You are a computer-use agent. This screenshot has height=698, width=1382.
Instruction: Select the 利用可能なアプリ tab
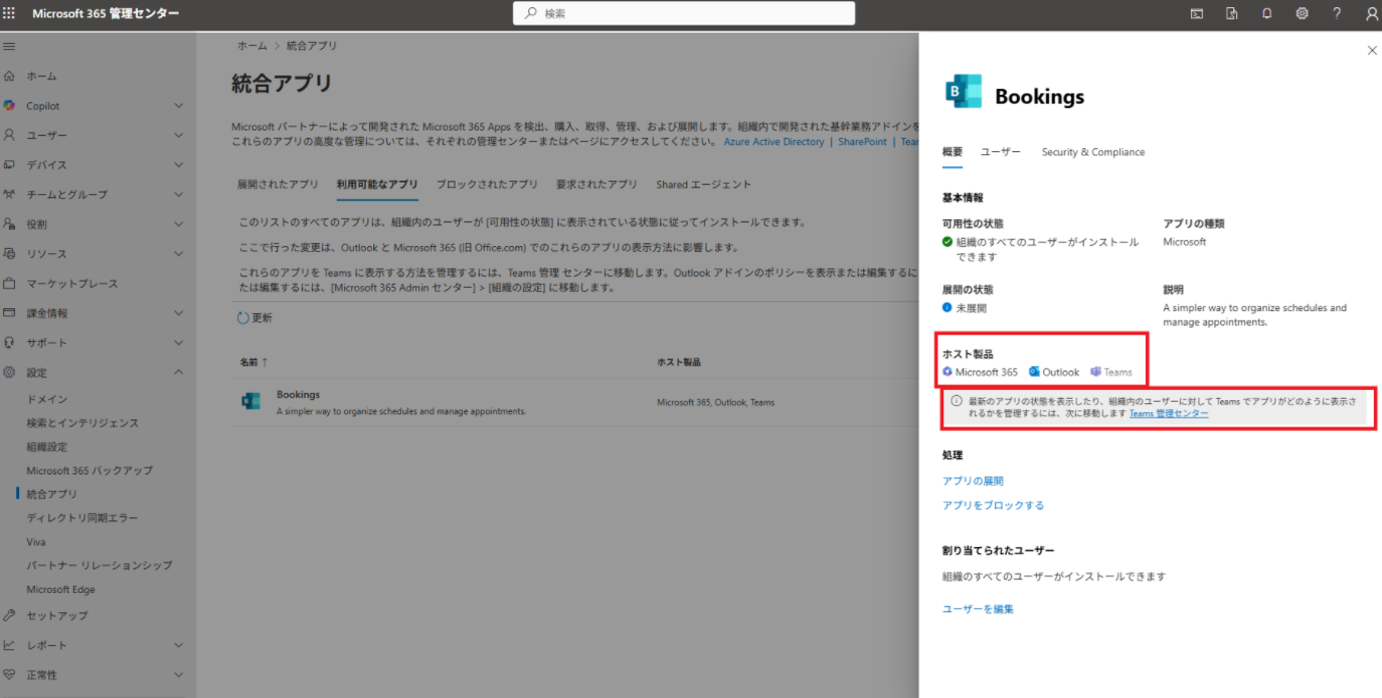pos(377,184)
